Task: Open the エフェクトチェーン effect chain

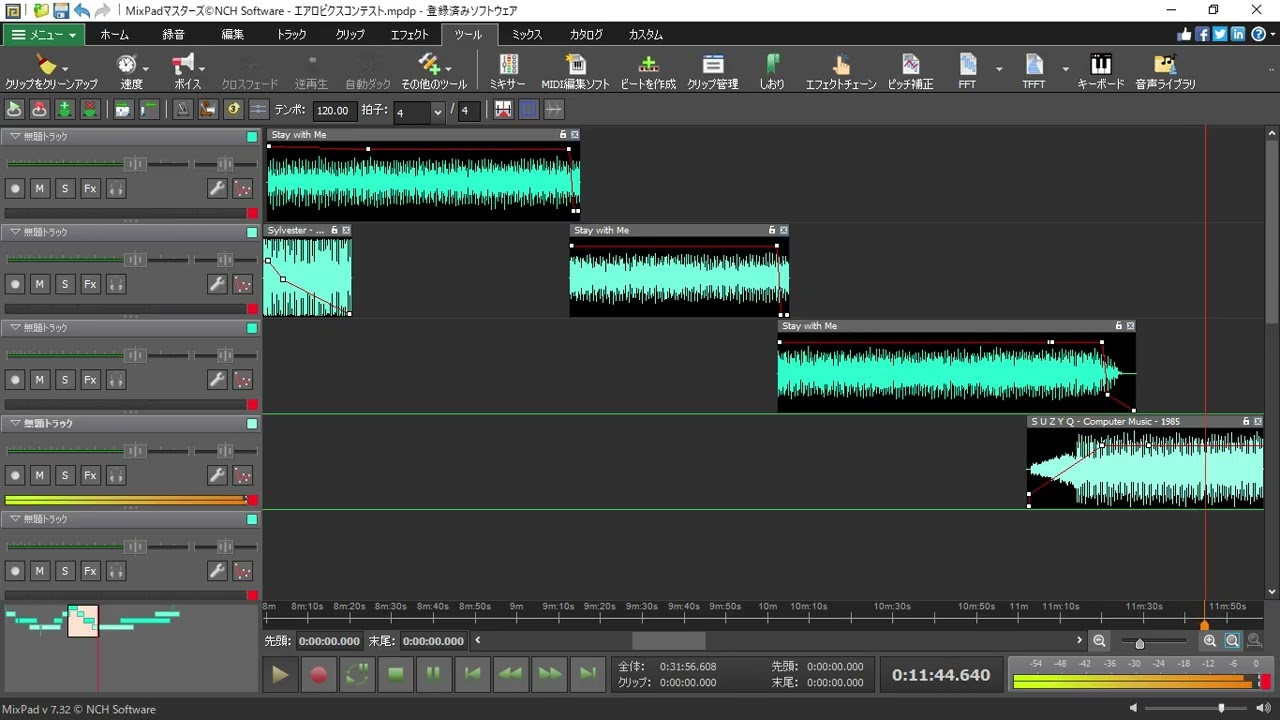Action: [841, 71]
